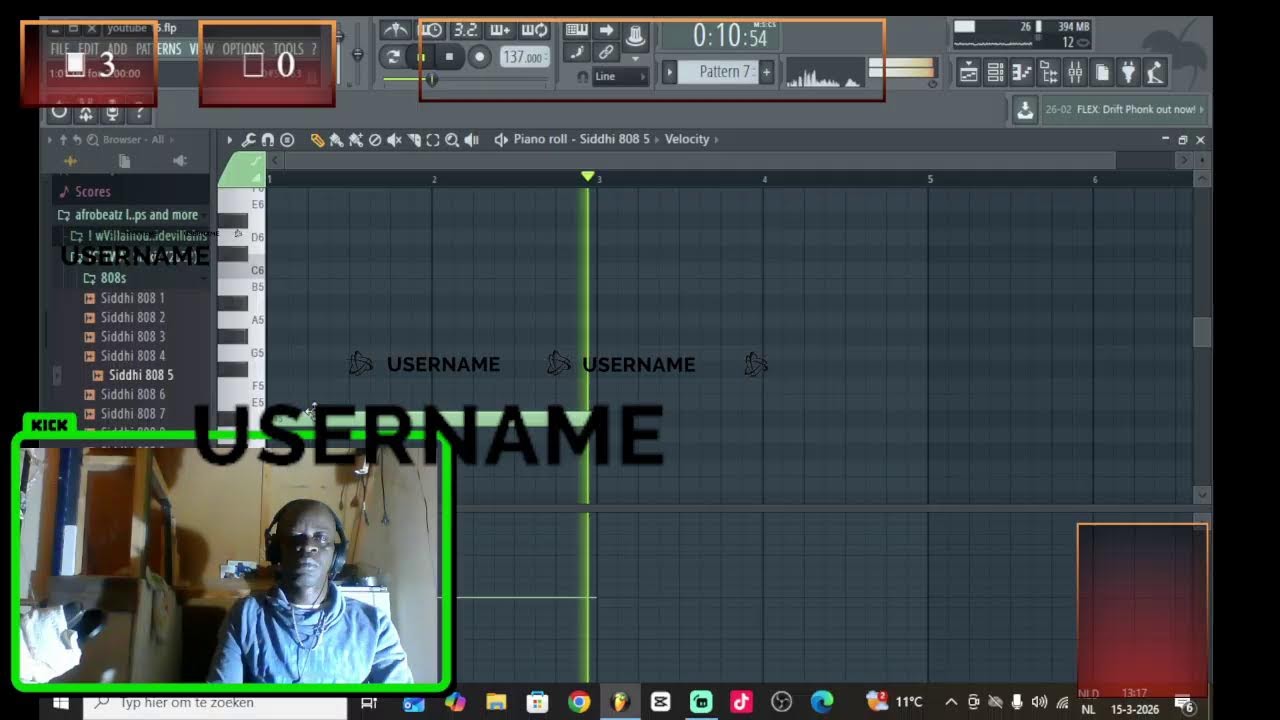Open the PATTERNS menu
This screenshot has width=1280, height=720.
tap(159, 48)
